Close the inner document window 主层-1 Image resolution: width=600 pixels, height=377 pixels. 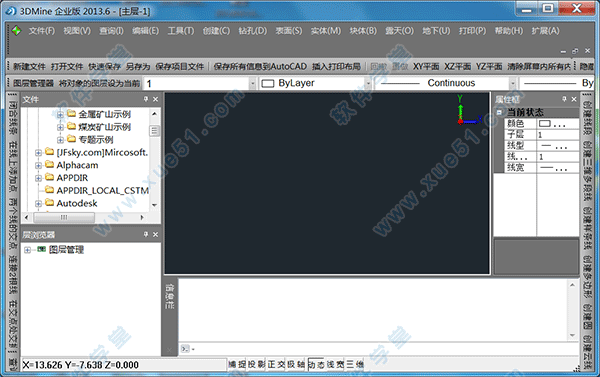click(587, 51)
